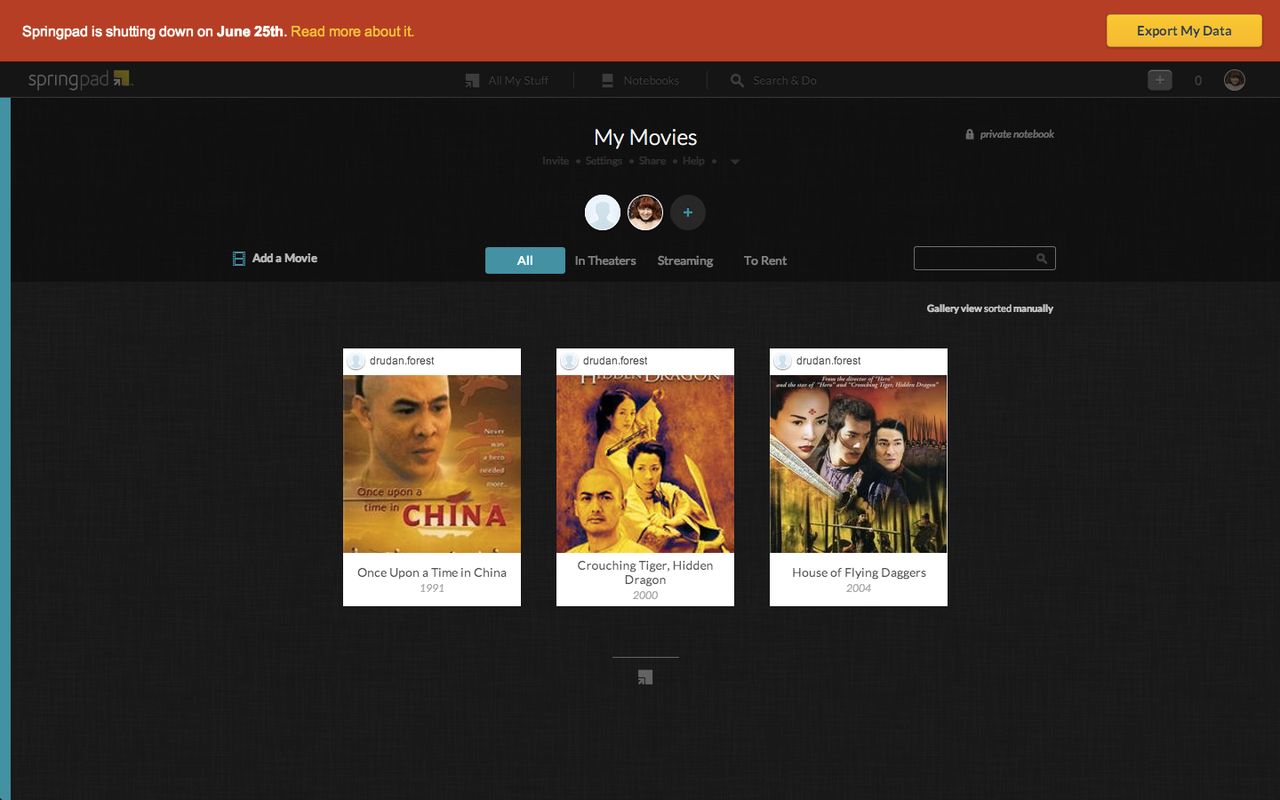Click the private notebook lock icon
Screen dimensions: 1280x800
(969, 134)
